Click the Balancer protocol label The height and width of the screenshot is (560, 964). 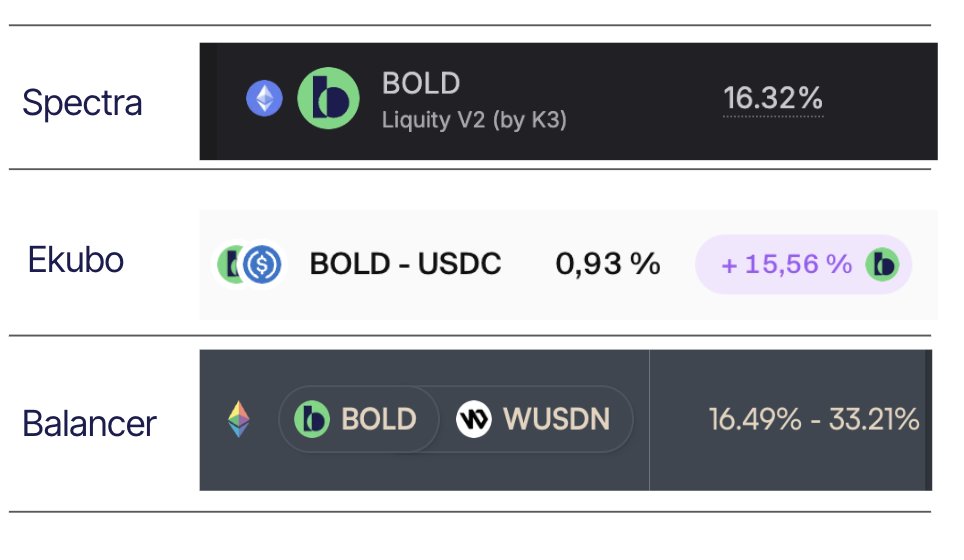(89, 424)
